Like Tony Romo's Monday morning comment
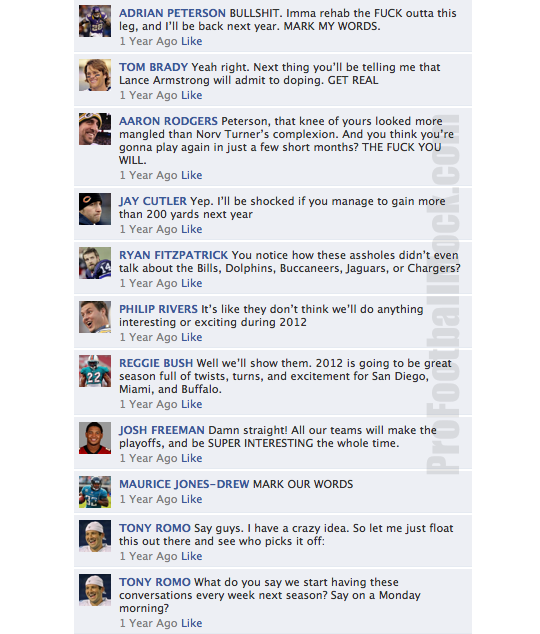Screen dimensions: 540x634 tap(192, 623)
